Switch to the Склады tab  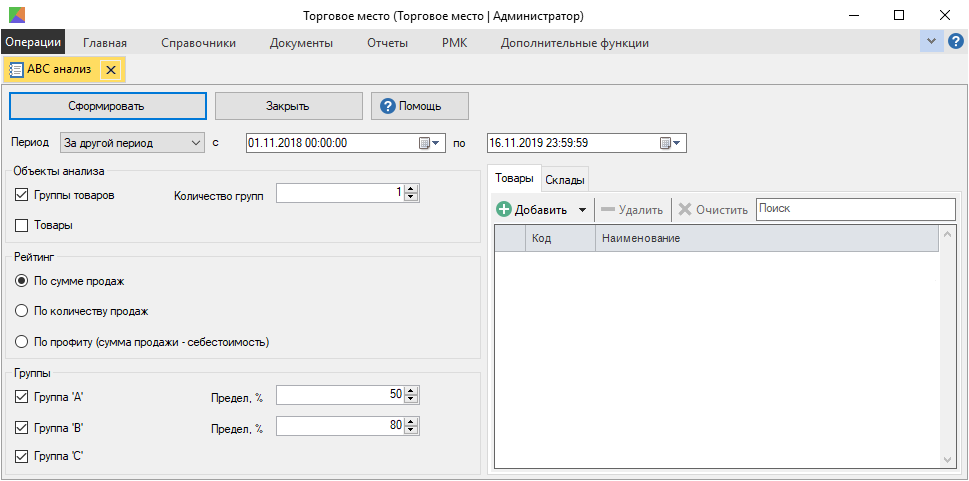pos(565,179)
